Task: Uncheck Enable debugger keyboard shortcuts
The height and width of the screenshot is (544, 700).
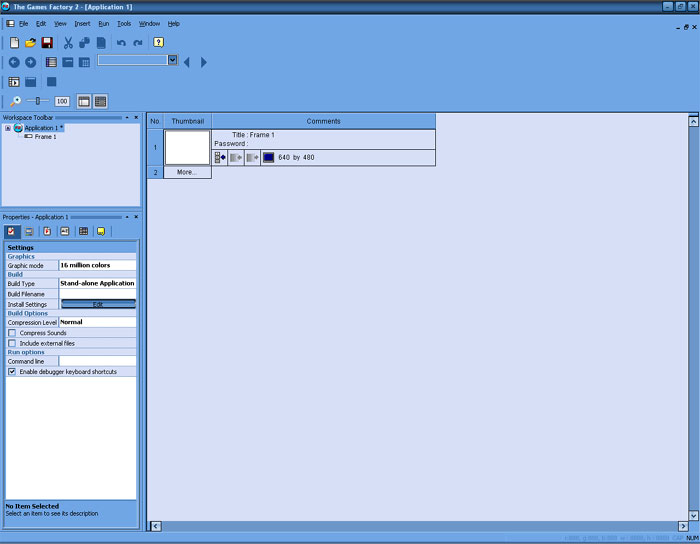Action: click(x=12, y=372)
